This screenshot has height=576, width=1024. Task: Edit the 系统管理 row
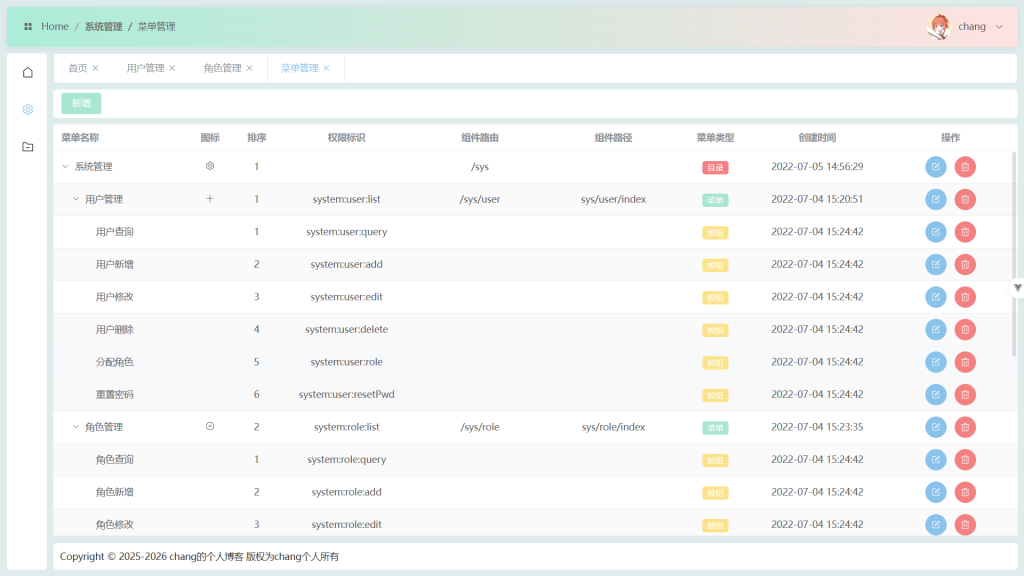click(x=935, y=167)
